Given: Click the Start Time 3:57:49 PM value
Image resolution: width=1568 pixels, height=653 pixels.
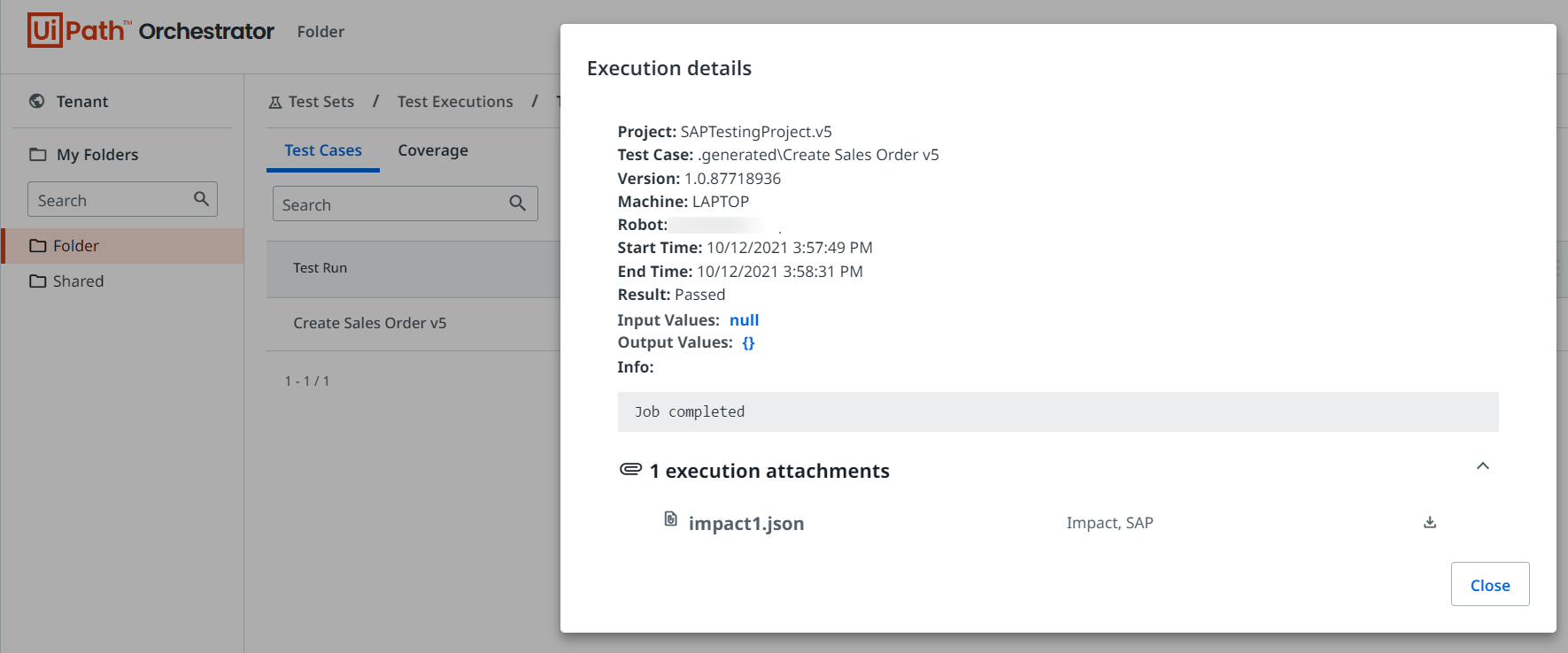Looking at the screenshot, I should click(x=790, y=248).
